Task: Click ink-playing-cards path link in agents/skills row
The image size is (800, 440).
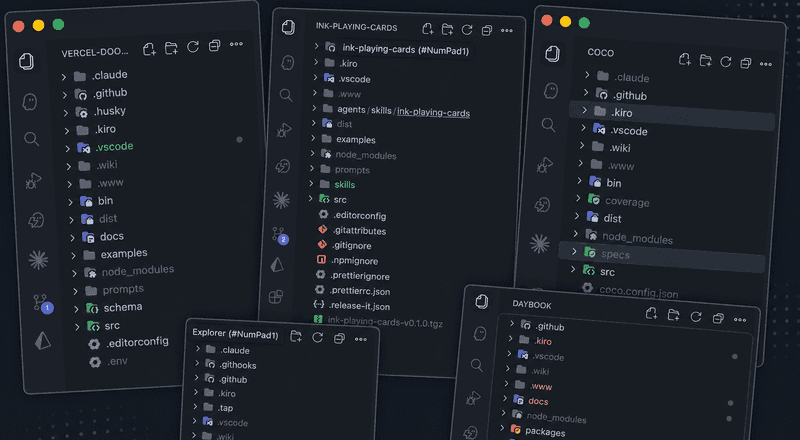Action: click(x=433, y=113)
